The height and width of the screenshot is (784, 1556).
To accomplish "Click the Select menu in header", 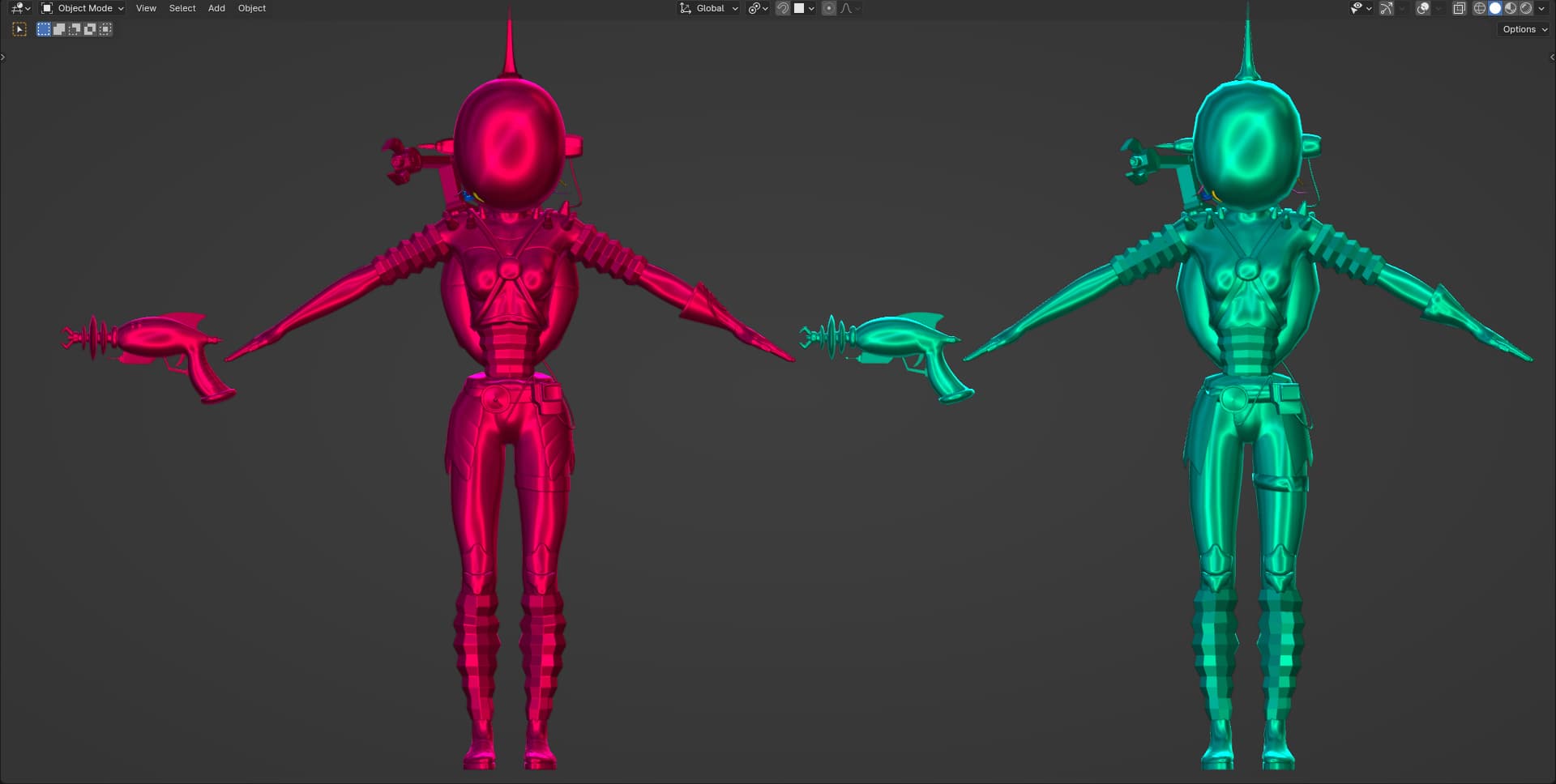I will 182,8.
